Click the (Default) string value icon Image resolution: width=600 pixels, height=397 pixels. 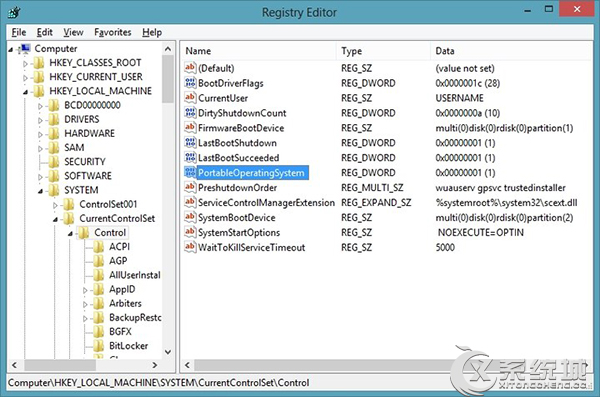coord(190,68)
